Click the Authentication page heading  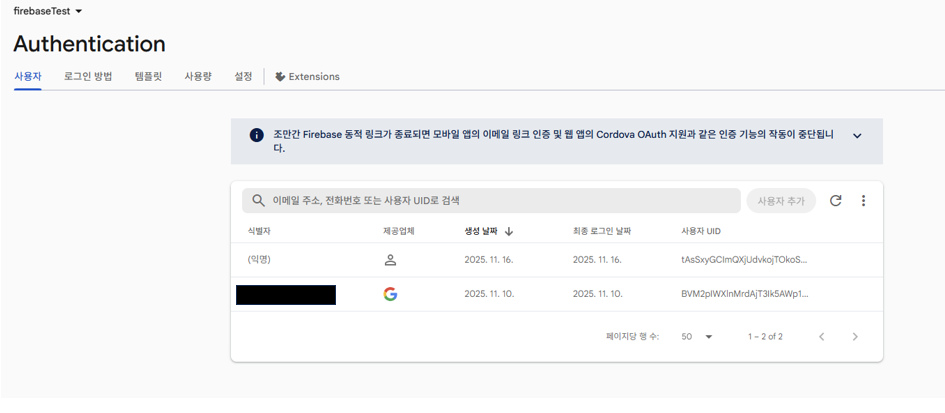pyautogui.click(x=89, y=44)
